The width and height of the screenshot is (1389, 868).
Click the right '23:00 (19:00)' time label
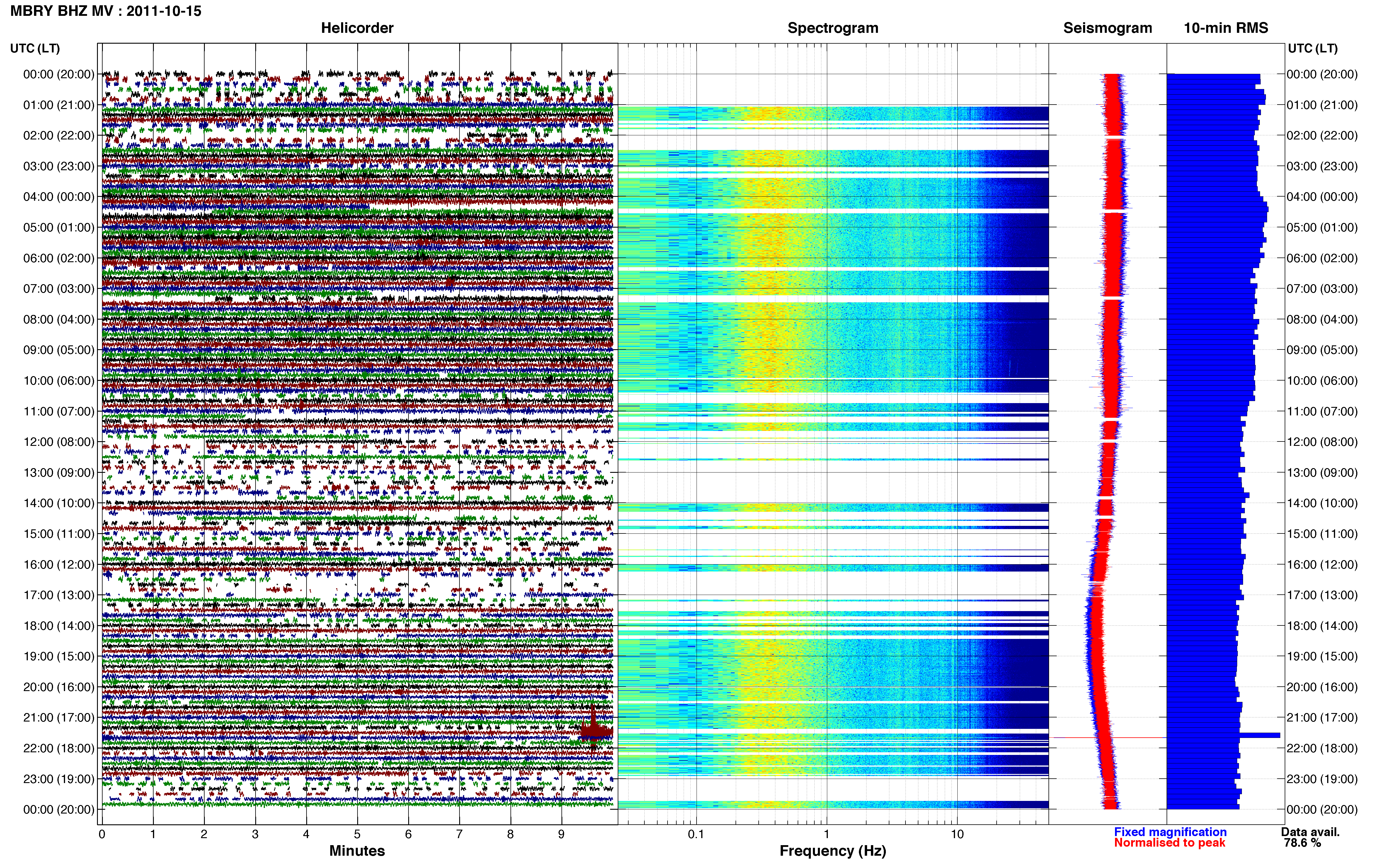point(1322,779)
